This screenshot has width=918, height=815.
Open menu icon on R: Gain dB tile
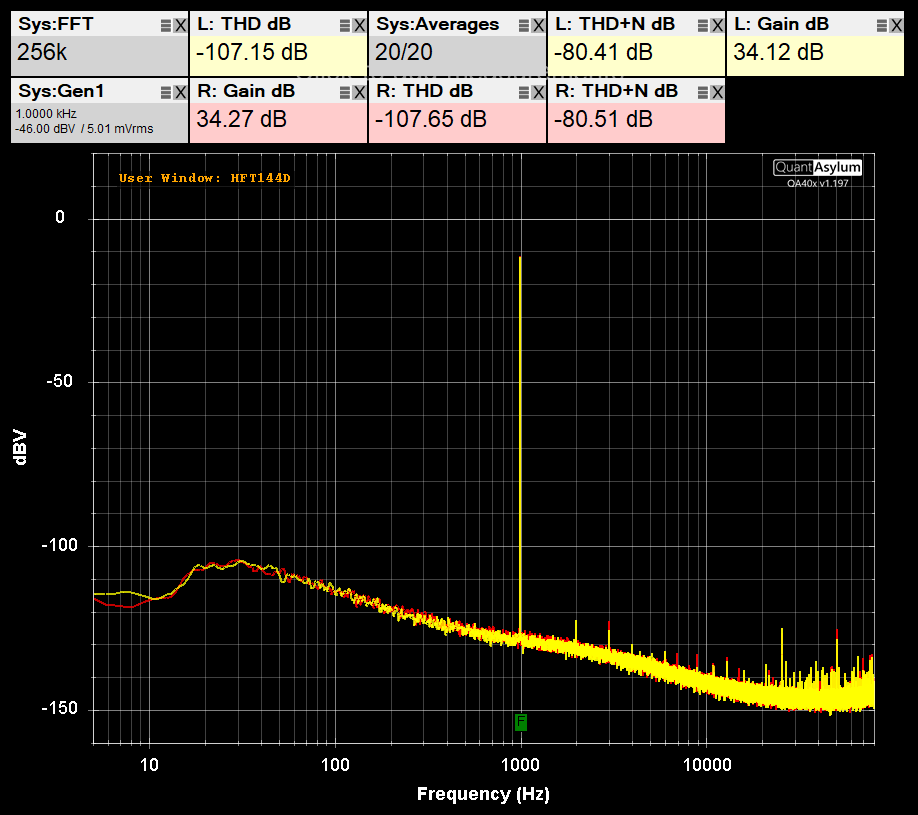click(x=345, y=93)
